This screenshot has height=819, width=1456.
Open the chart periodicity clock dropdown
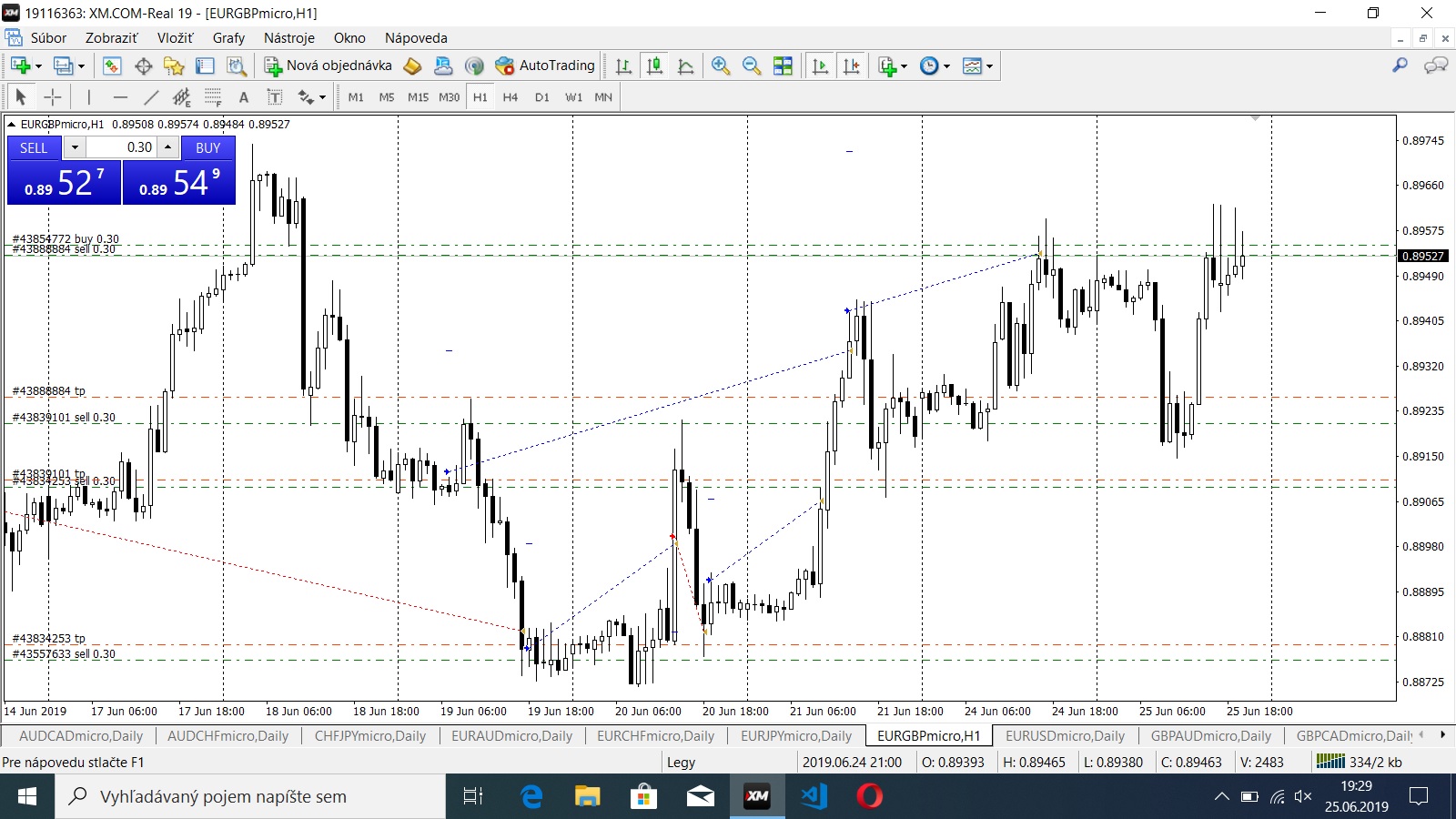(x=935, y=66)
